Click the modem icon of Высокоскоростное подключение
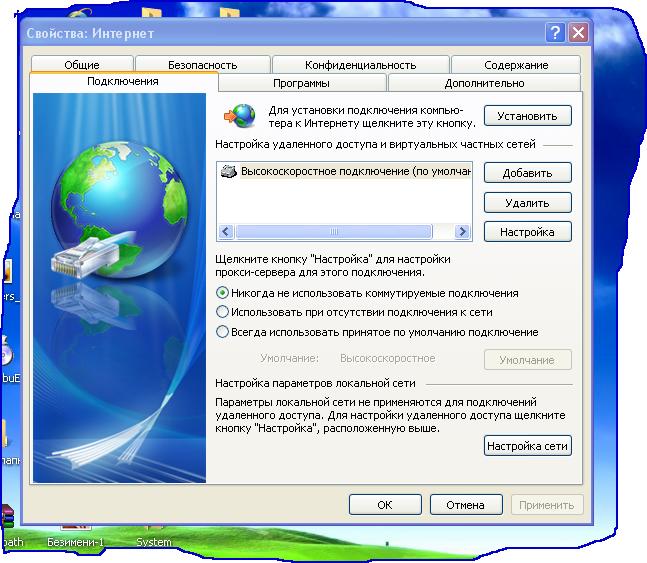Screen dimensions: 647x563 point(229,172)
